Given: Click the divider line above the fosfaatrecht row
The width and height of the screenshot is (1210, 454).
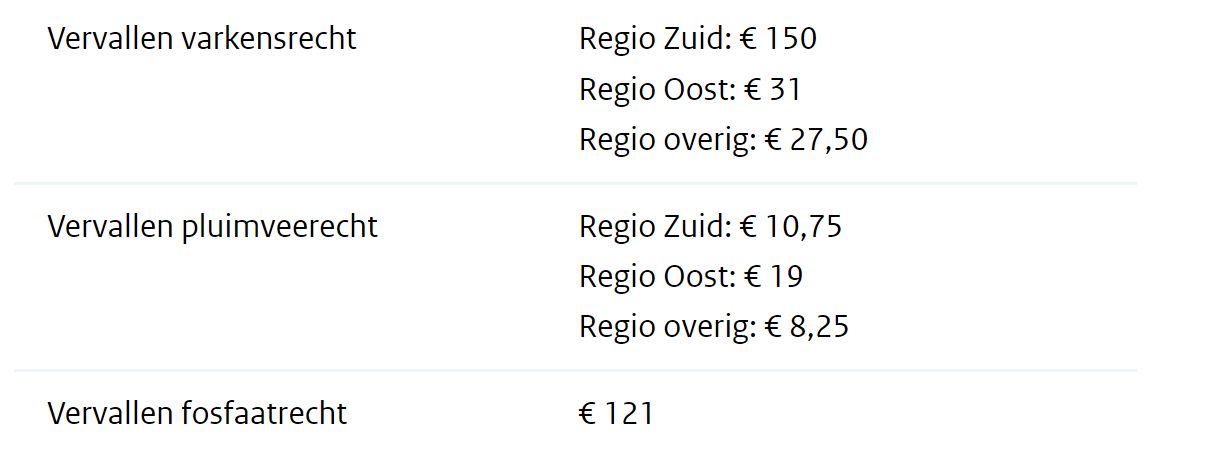Looking at the screenshot, I should click(x=575, y=370).
